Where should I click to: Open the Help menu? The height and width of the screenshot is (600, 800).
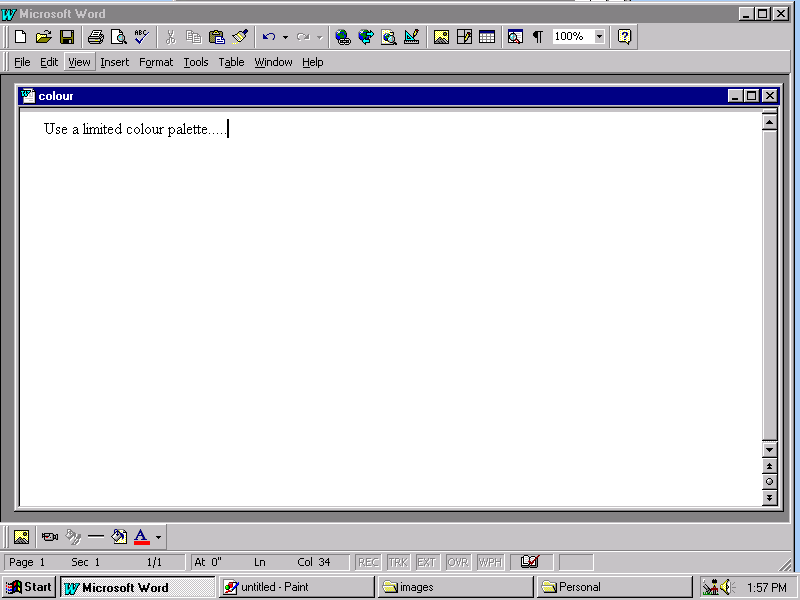312,62
